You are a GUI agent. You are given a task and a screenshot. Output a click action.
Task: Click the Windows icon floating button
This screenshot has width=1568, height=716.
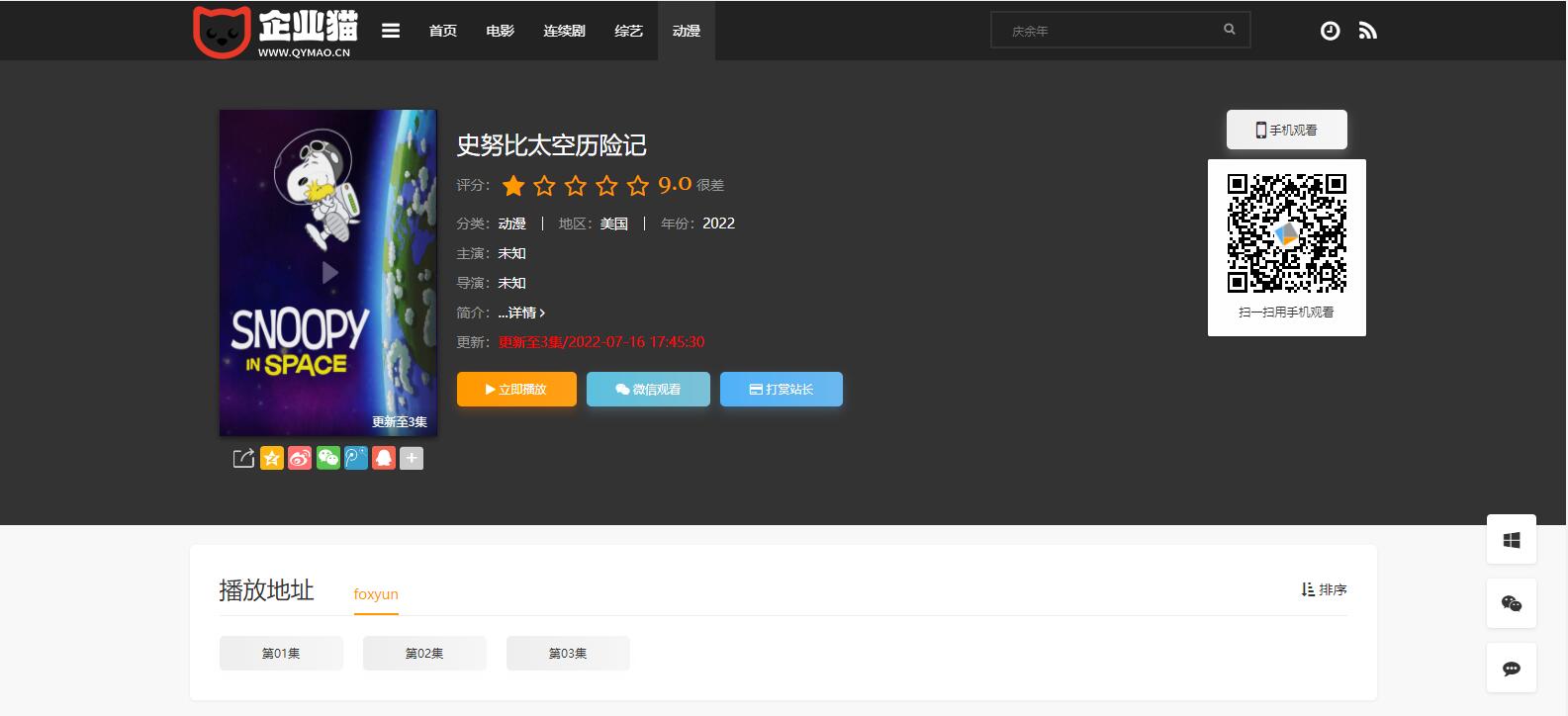point(1512,540)
